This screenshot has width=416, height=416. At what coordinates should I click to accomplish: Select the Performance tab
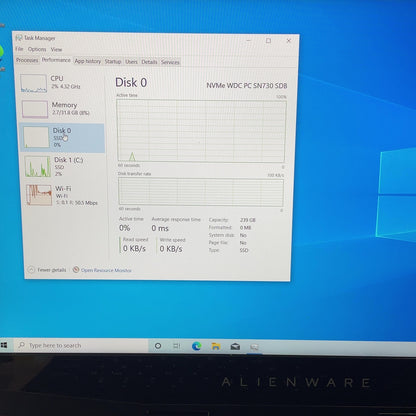[x=56, y=60]
